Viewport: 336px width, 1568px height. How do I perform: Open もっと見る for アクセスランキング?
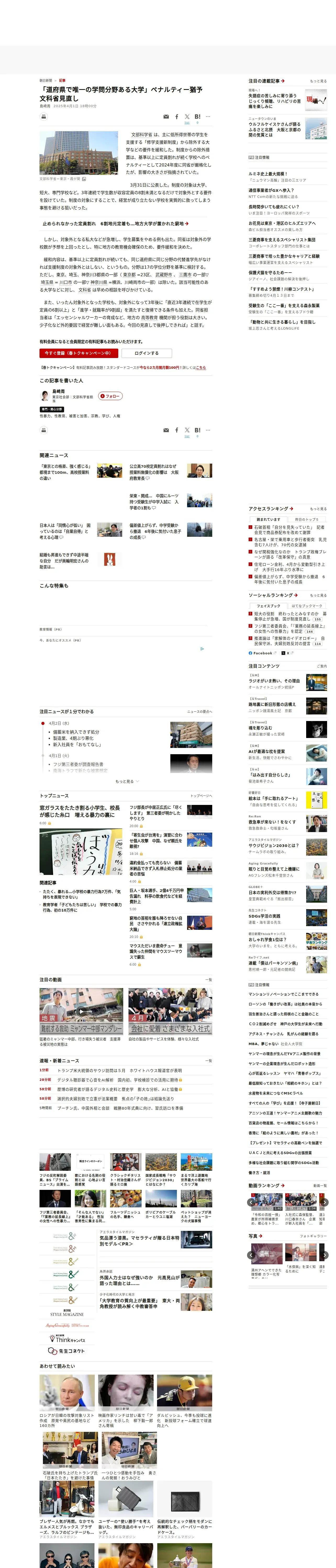tap(318, 509)
